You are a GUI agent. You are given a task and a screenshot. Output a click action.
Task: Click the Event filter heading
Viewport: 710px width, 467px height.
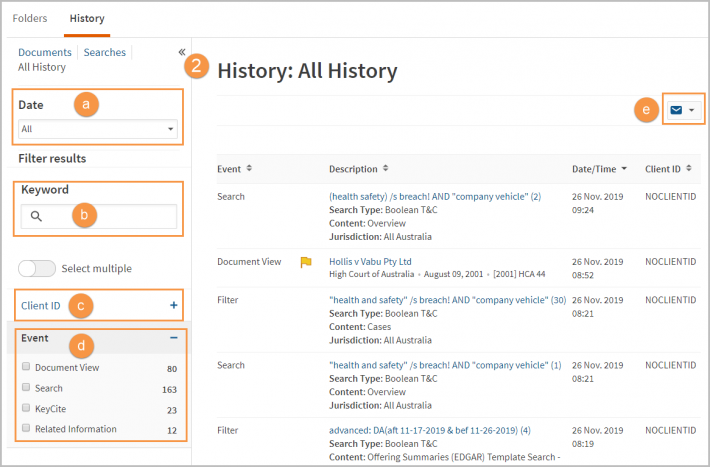34,338
